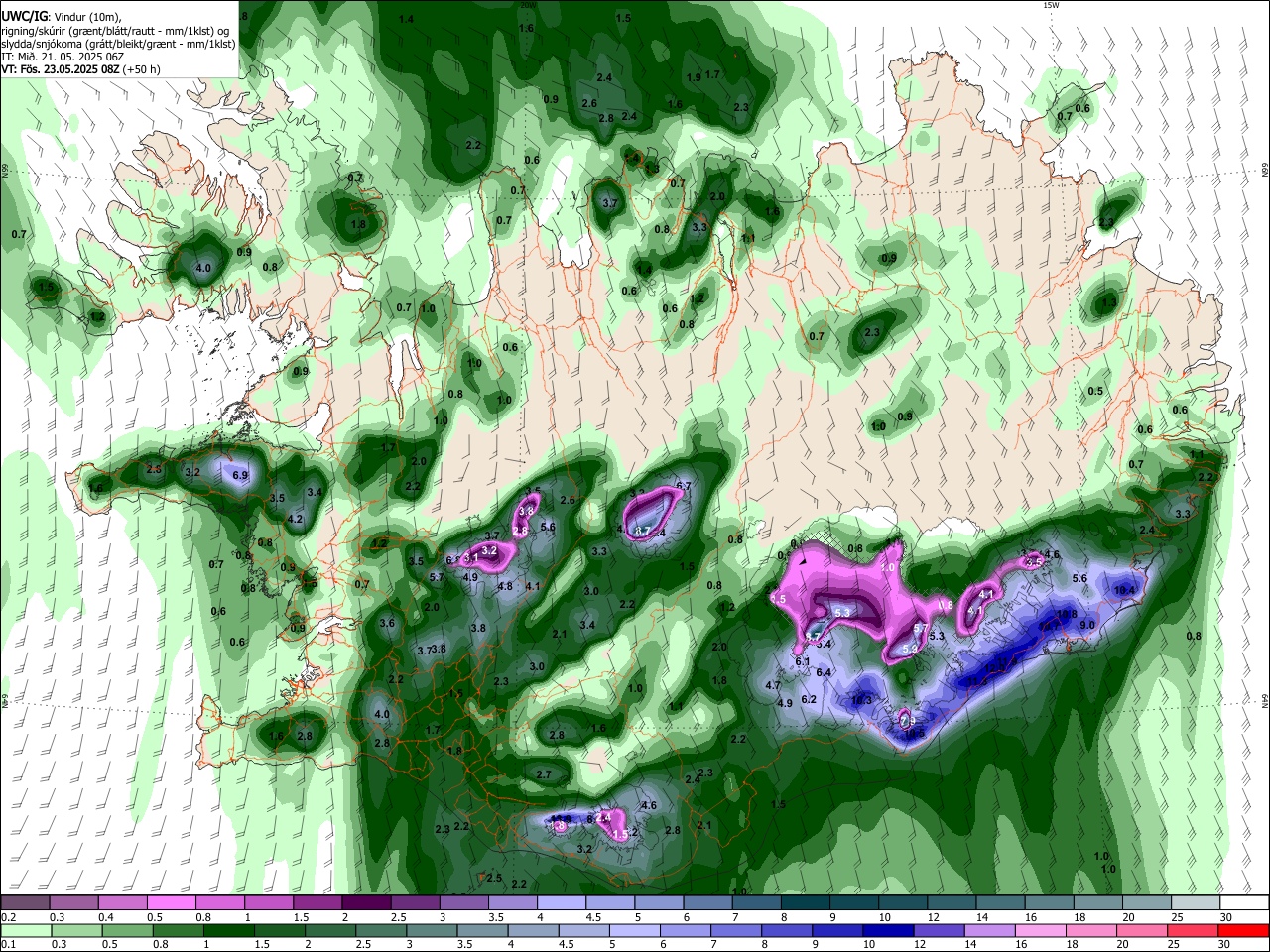The image size is (1270, 952).
Task: Select the navy blue swatch labeled 10 in rain legend
Action: point(888,931)
